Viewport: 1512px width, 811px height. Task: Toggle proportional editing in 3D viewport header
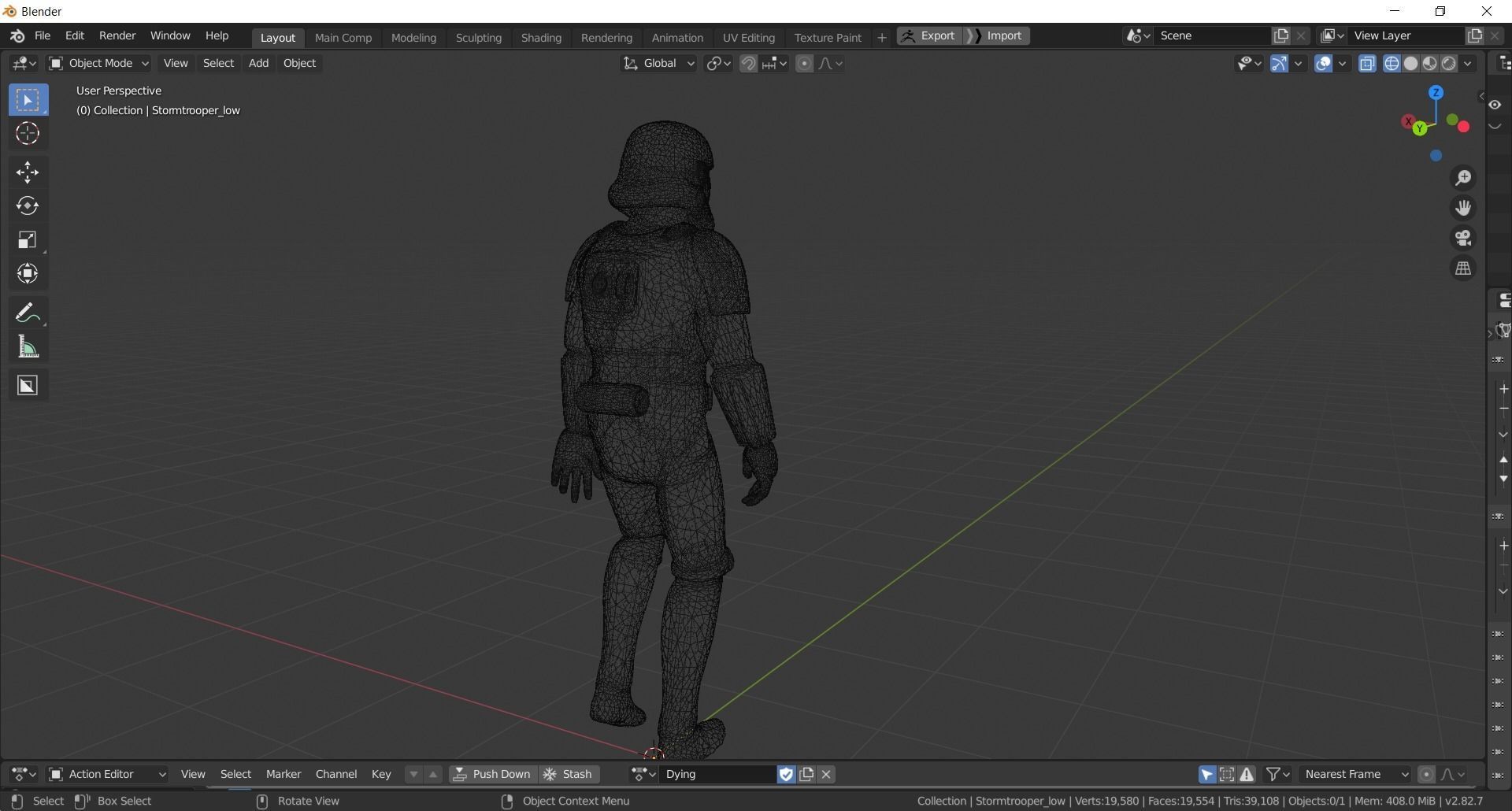point(804,64)
